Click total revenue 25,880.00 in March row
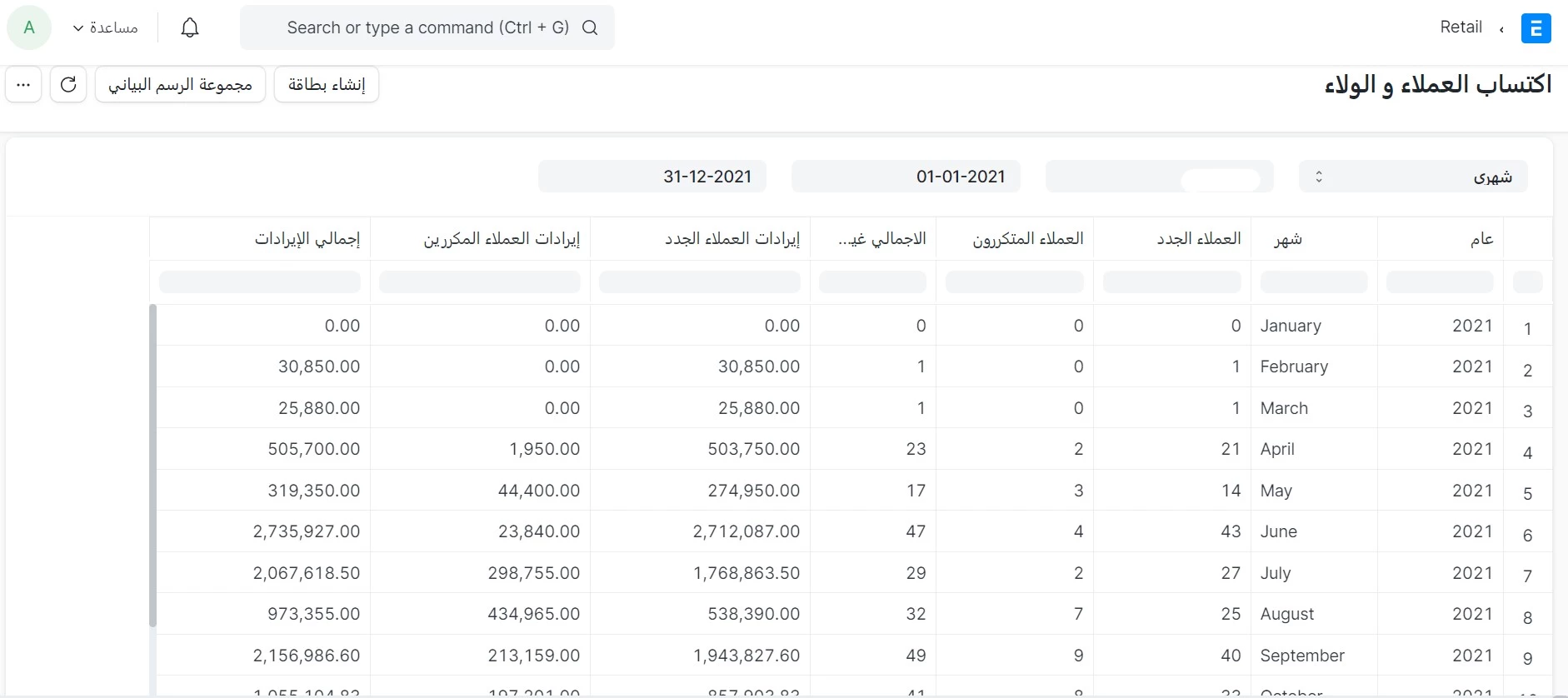This screenshot has width=1568, height=698. (263, 408)
